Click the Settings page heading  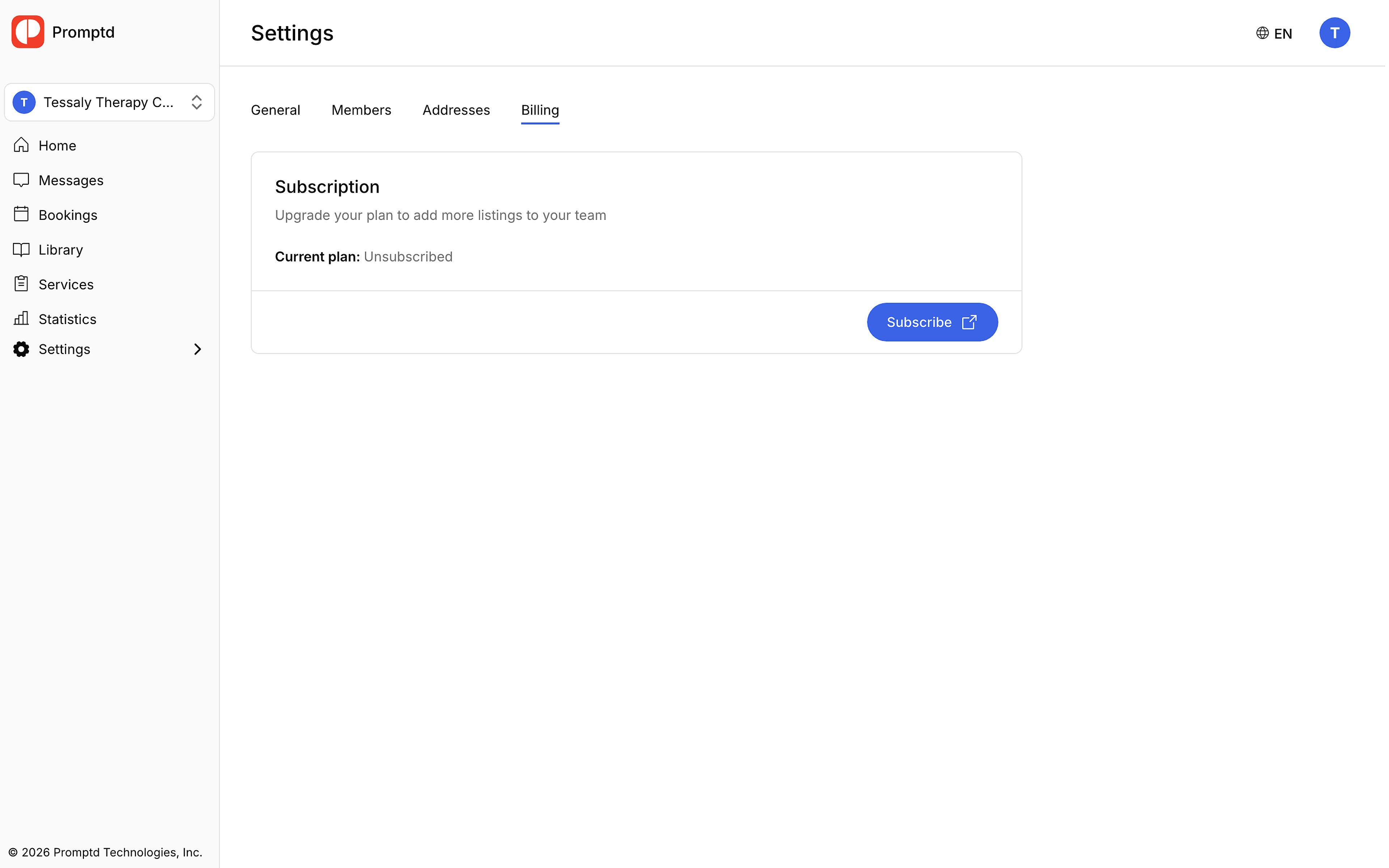coord(293,33)
